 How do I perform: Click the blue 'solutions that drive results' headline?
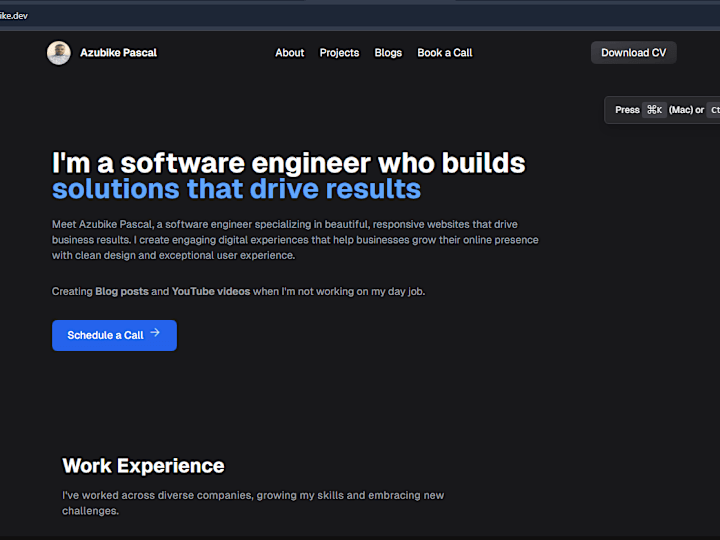(236, 189)
